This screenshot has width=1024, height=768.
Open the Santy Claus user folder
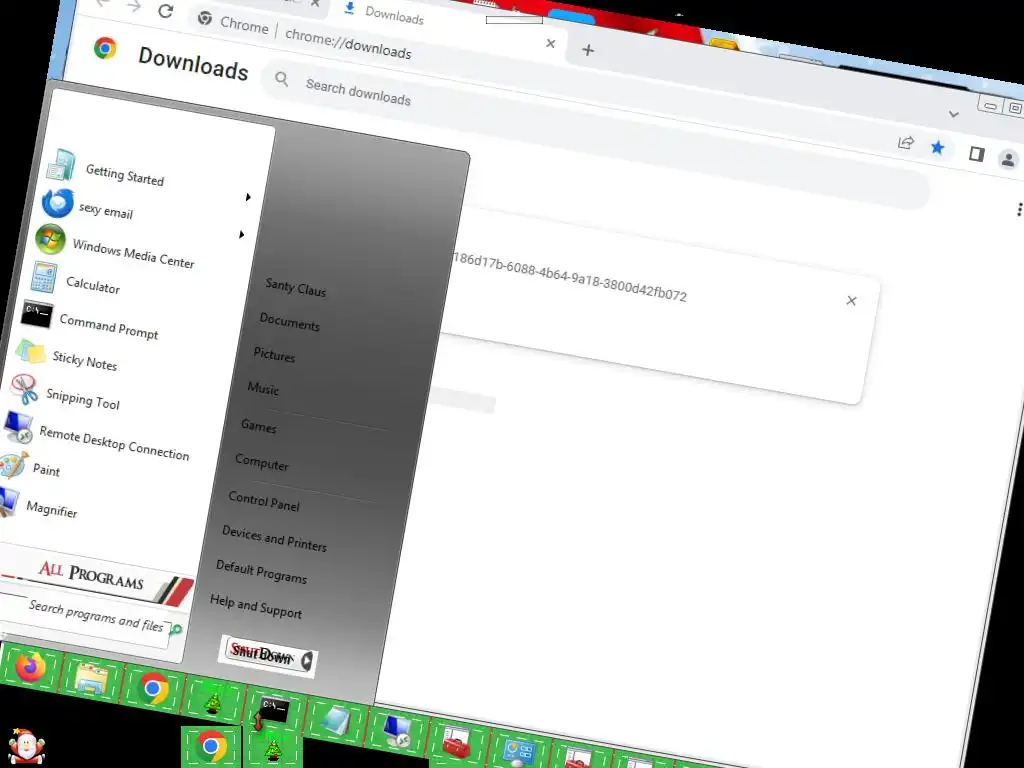coord(295,287)
